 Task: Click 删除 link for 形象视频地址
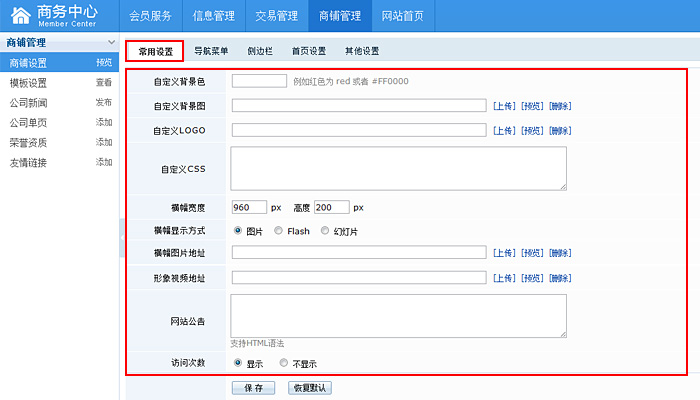561,278
